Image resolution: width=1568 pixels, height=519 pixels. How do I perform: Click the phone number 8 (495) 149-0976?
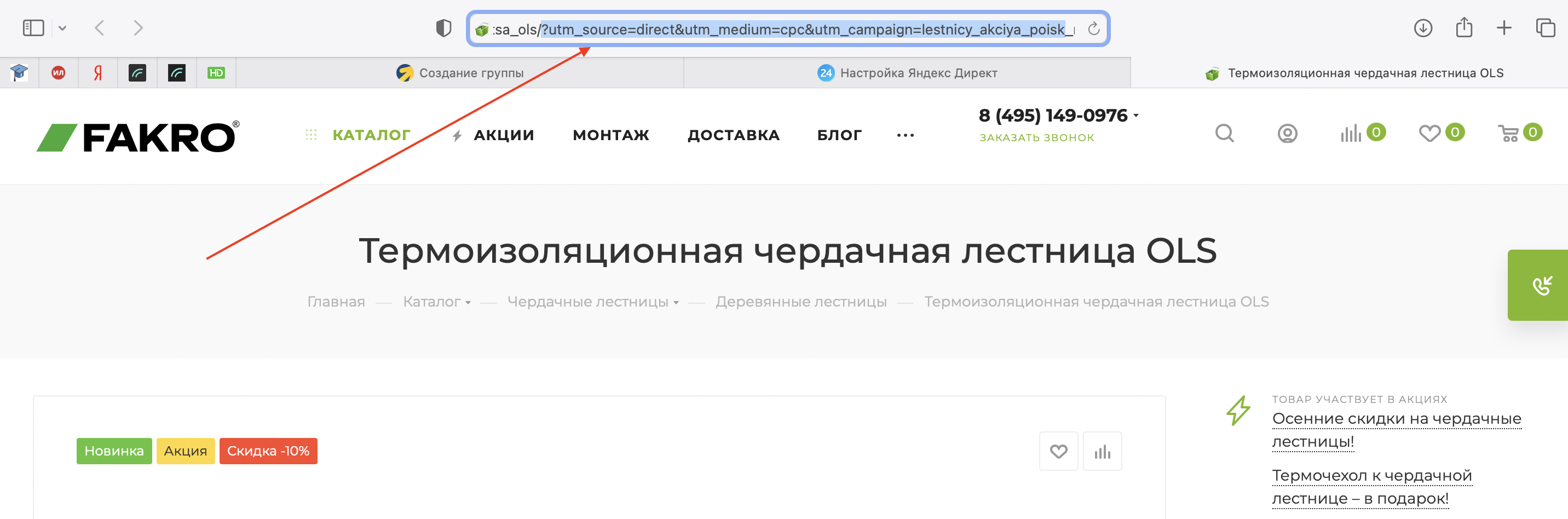pyautogui.click(x=1053, y=115)
